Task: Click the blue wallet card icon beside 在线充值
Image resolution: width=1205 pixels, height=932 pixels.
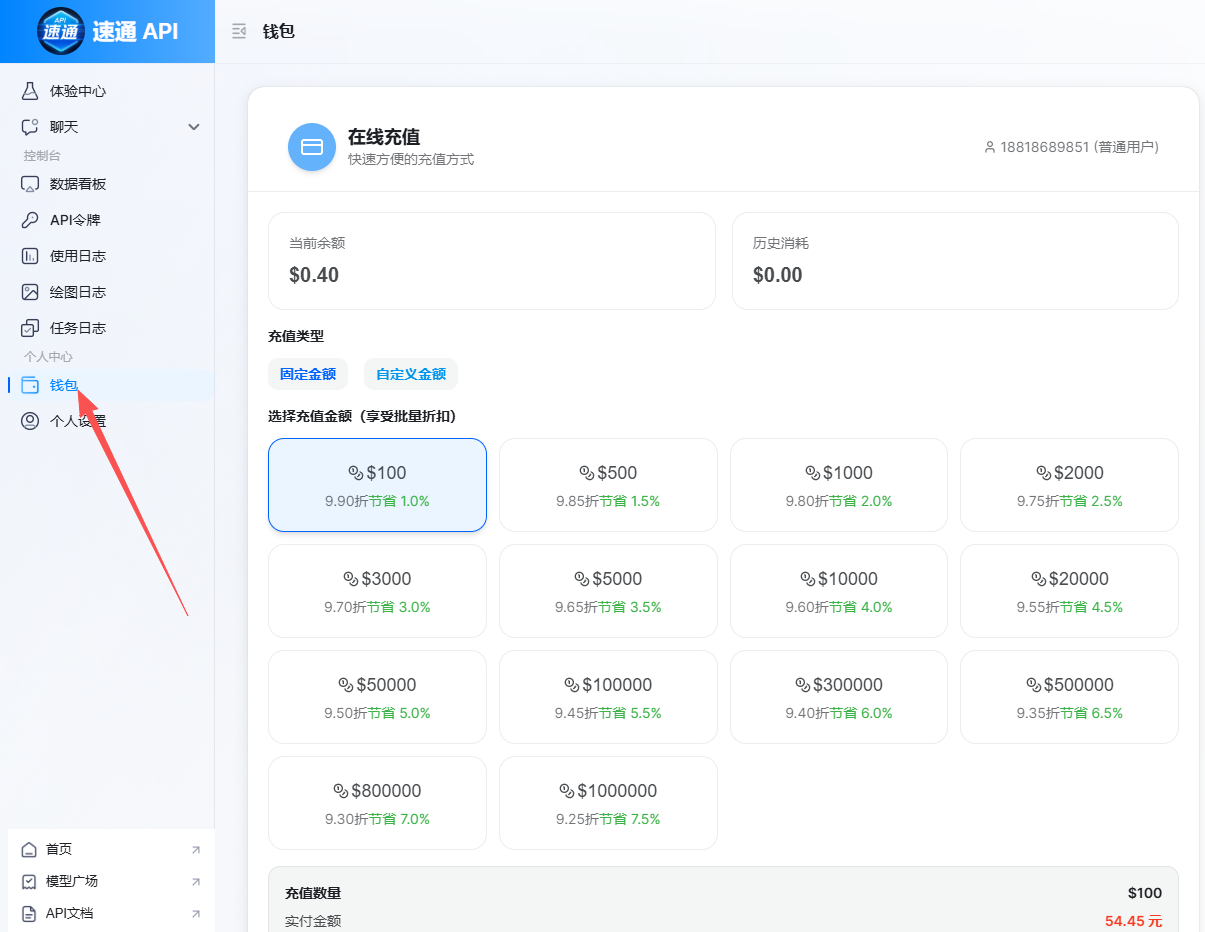Action: click(311, 145)
